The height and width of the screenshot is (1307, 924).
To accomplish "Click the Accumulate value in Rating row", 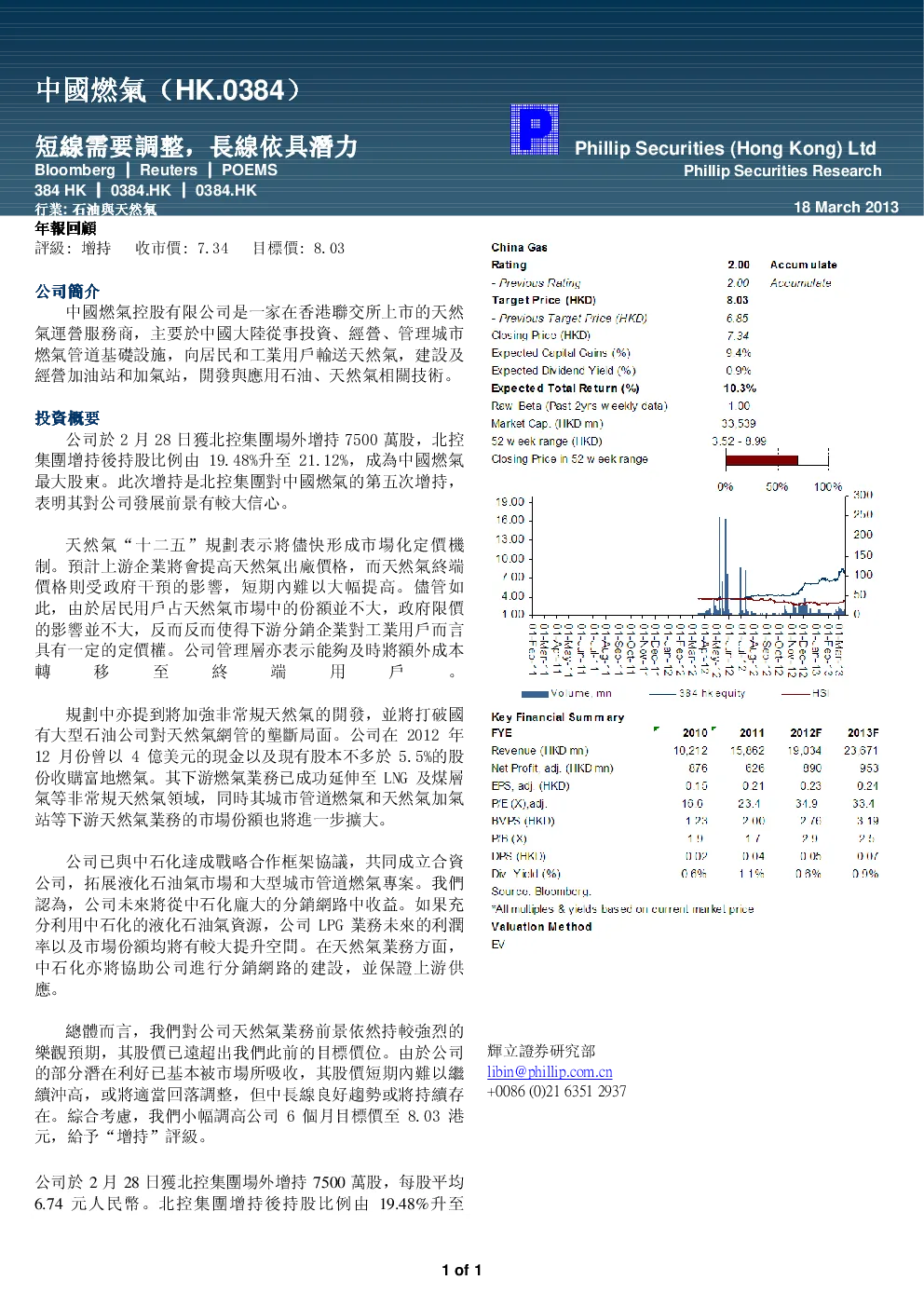I will (803, 265).
